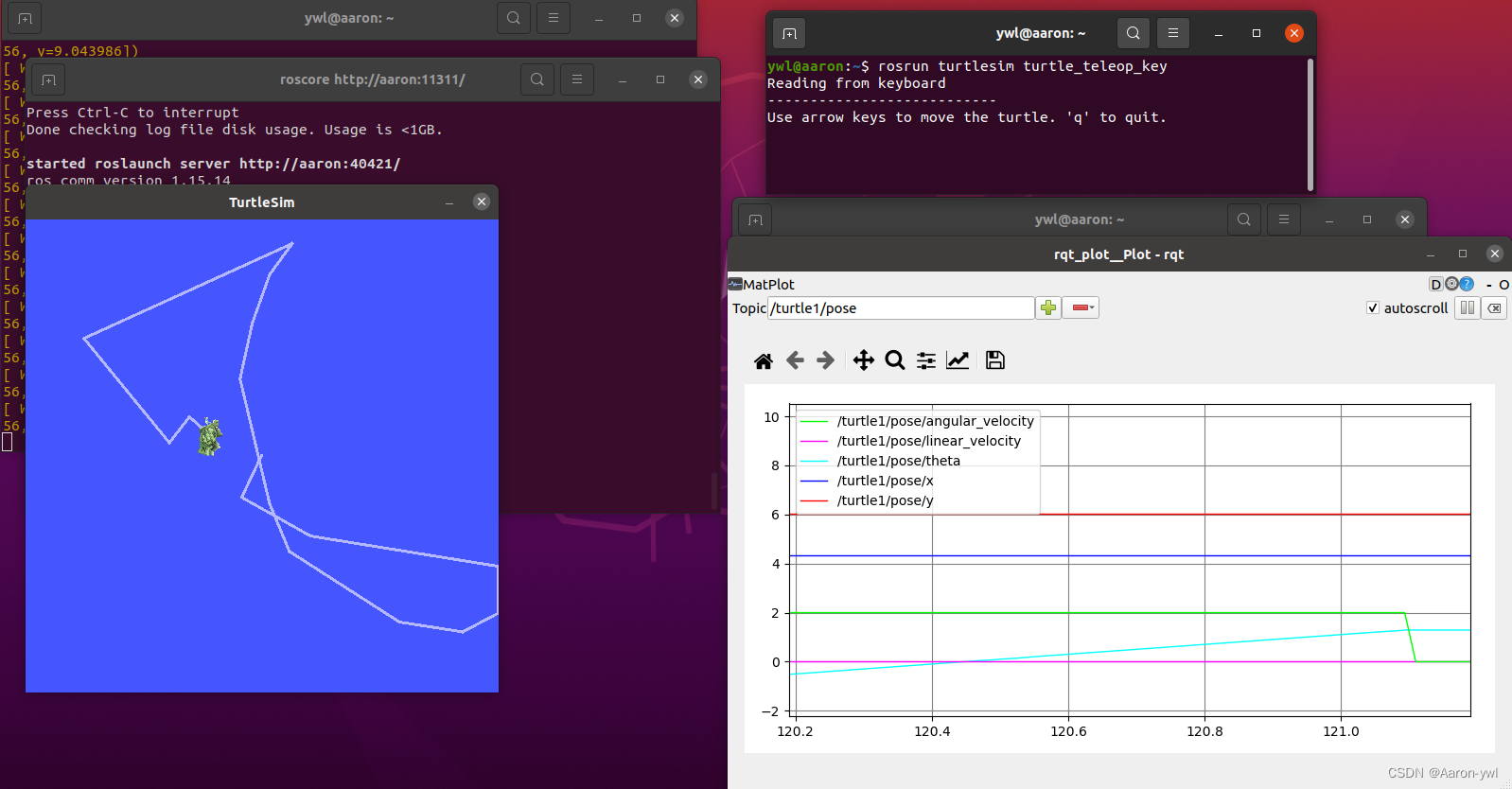Open plugin configuration gear in MatPlot header

tap(1451, 284)
